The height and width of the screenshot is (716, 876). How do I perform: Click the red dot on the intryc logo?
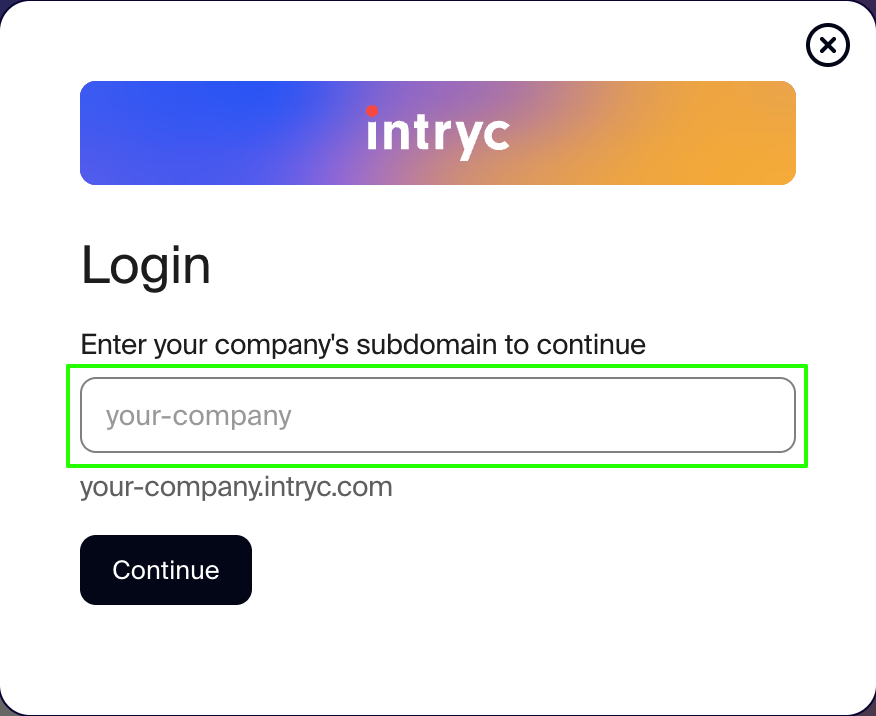(x=372, y=111)
